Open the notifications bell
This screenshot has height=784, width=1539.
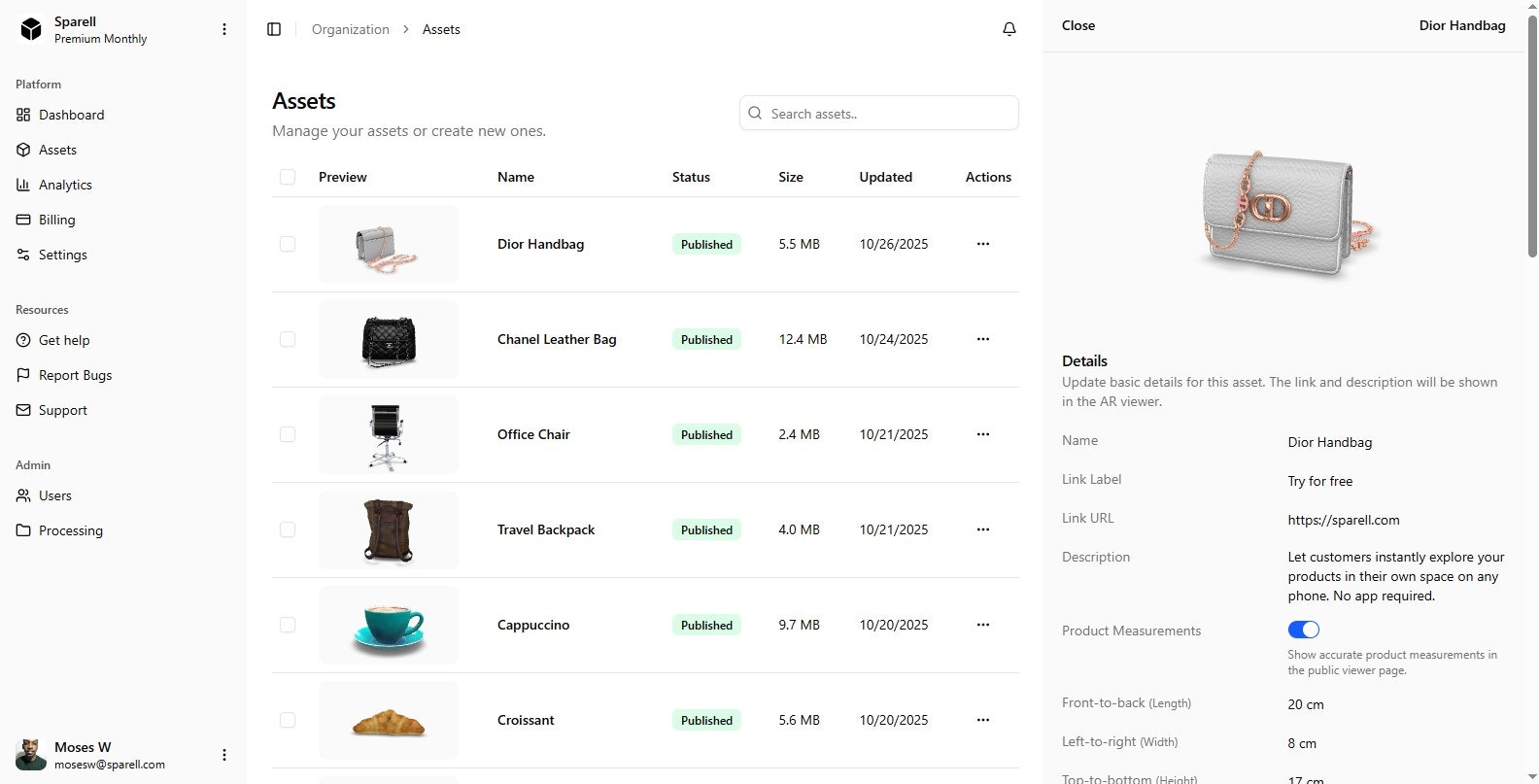click(1009, 30)
